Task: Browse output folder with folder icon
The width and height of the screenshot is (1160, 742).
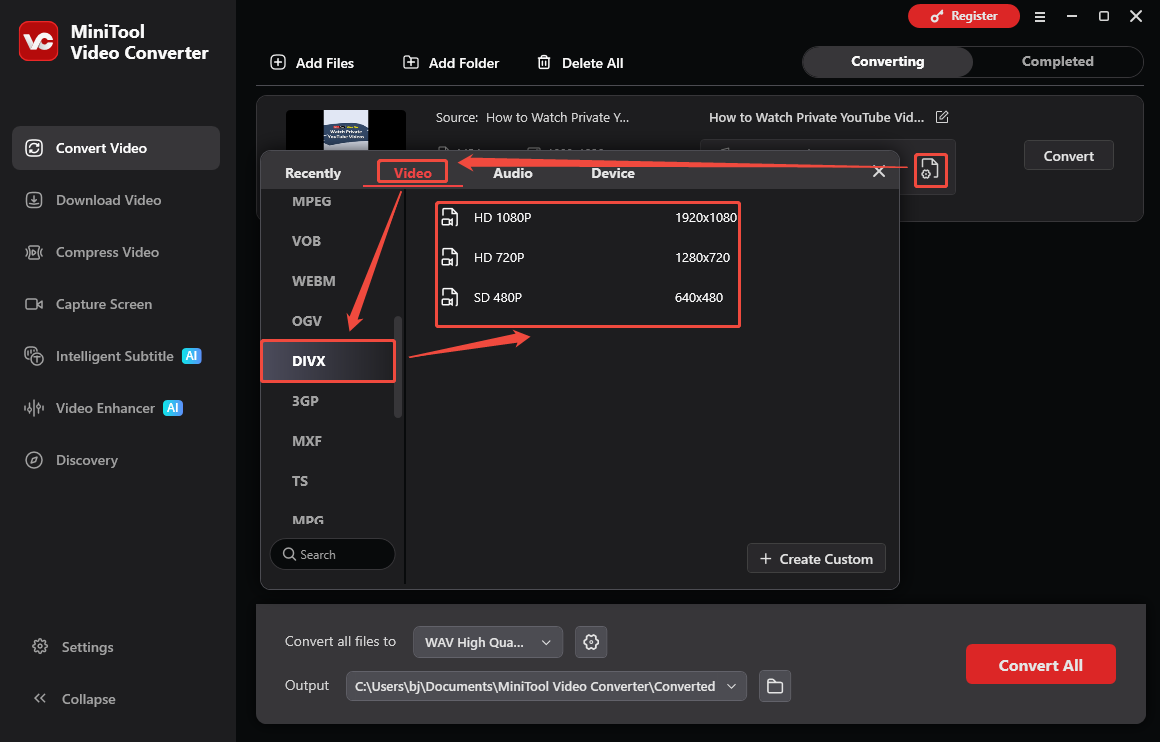Action: click(x=775, y=686)
